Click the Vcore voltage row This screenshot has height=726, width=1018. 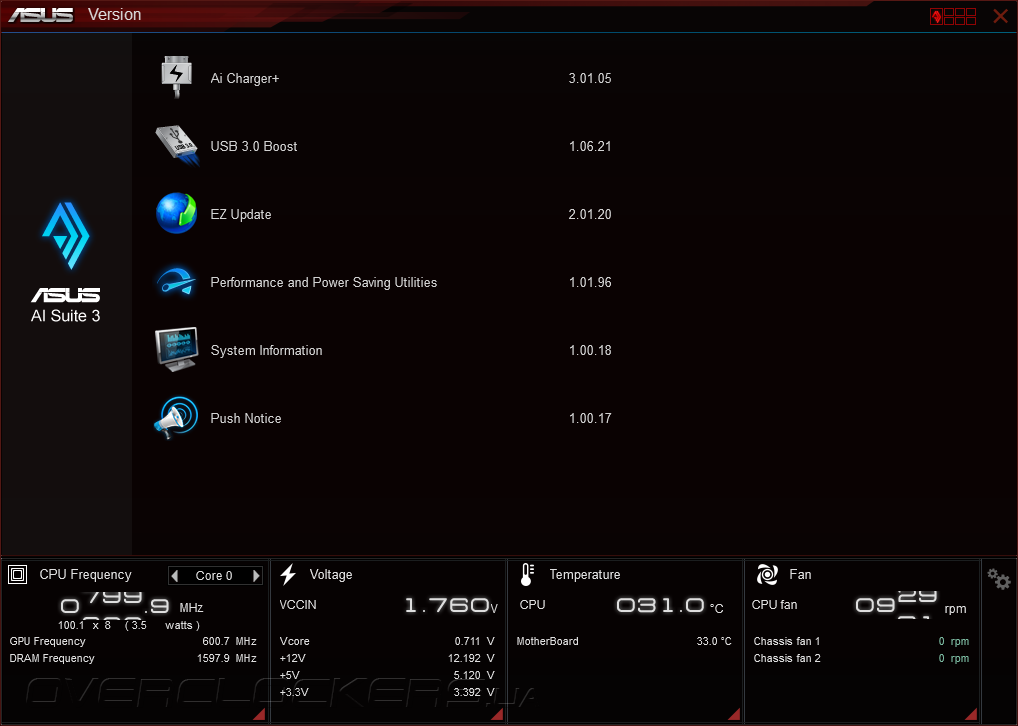387,642
